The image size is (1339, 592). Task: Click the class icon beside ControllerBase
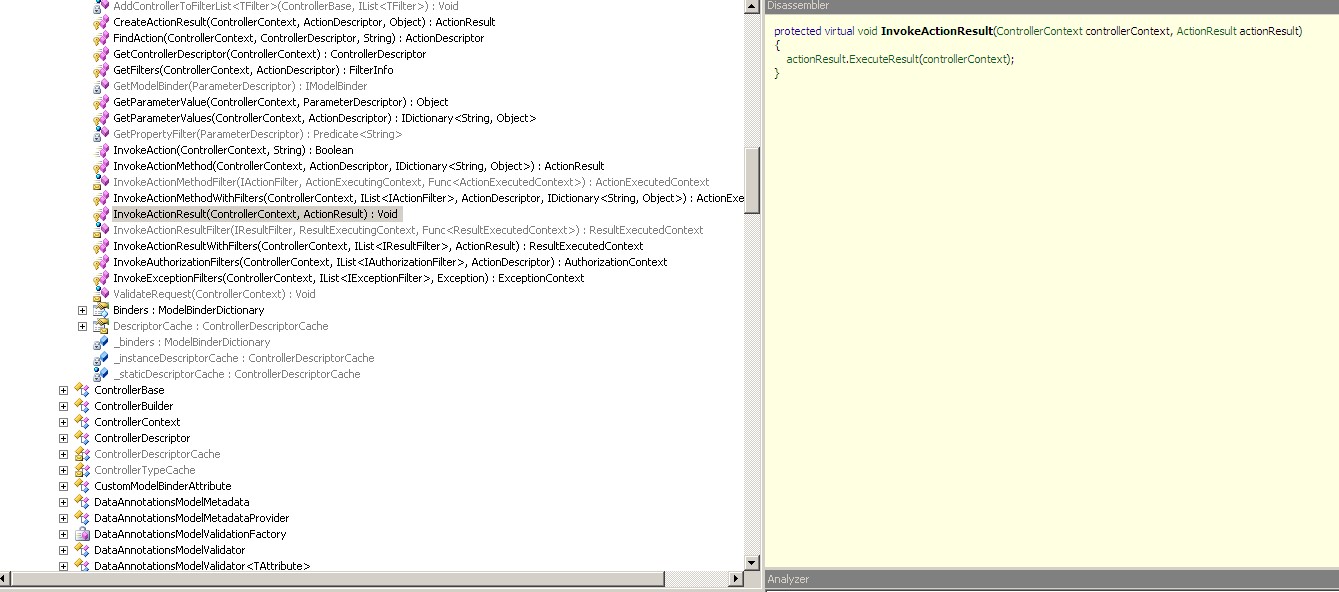[82, 390]
